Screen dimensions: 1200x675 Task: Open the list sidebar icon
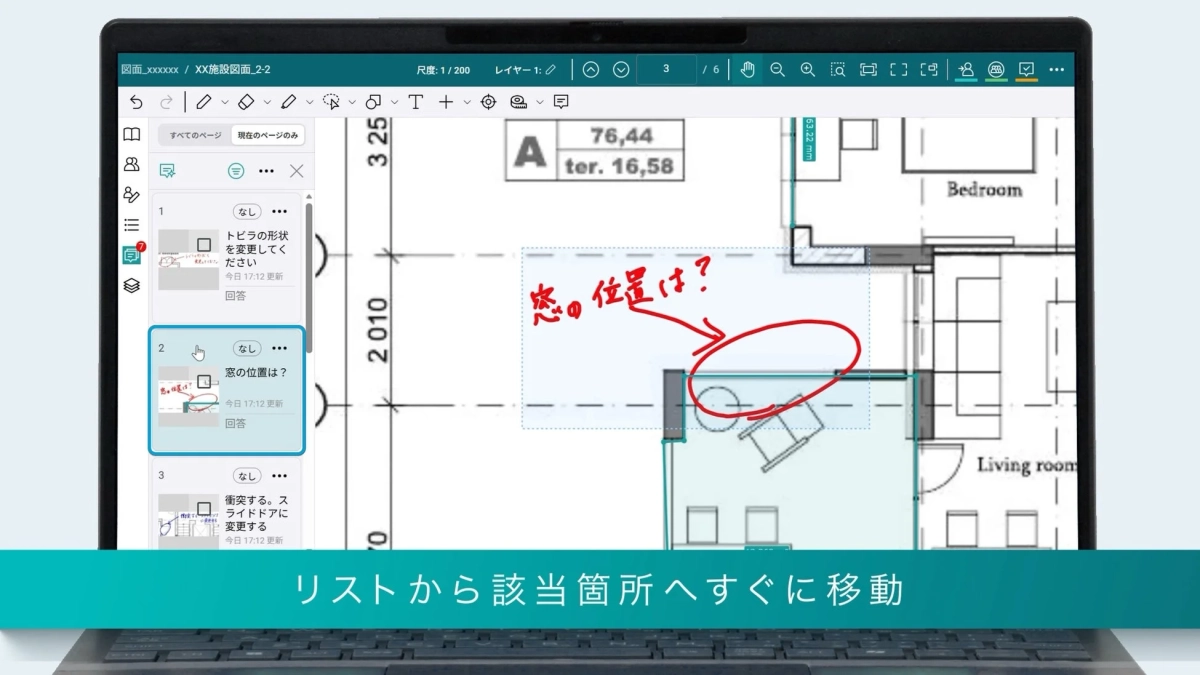click(131, 225)
